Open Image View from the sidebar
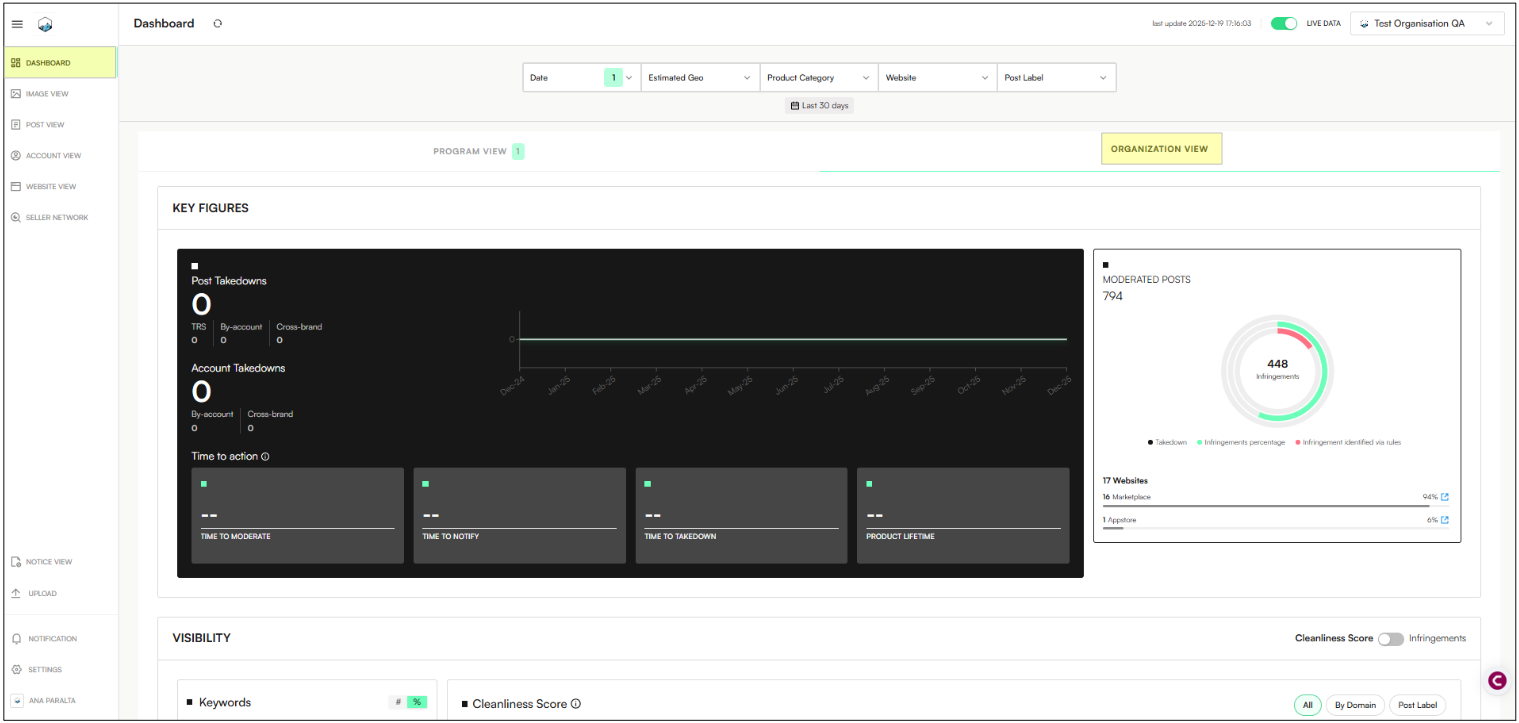This screenshot has height=723, width=1519. [59, 94]
